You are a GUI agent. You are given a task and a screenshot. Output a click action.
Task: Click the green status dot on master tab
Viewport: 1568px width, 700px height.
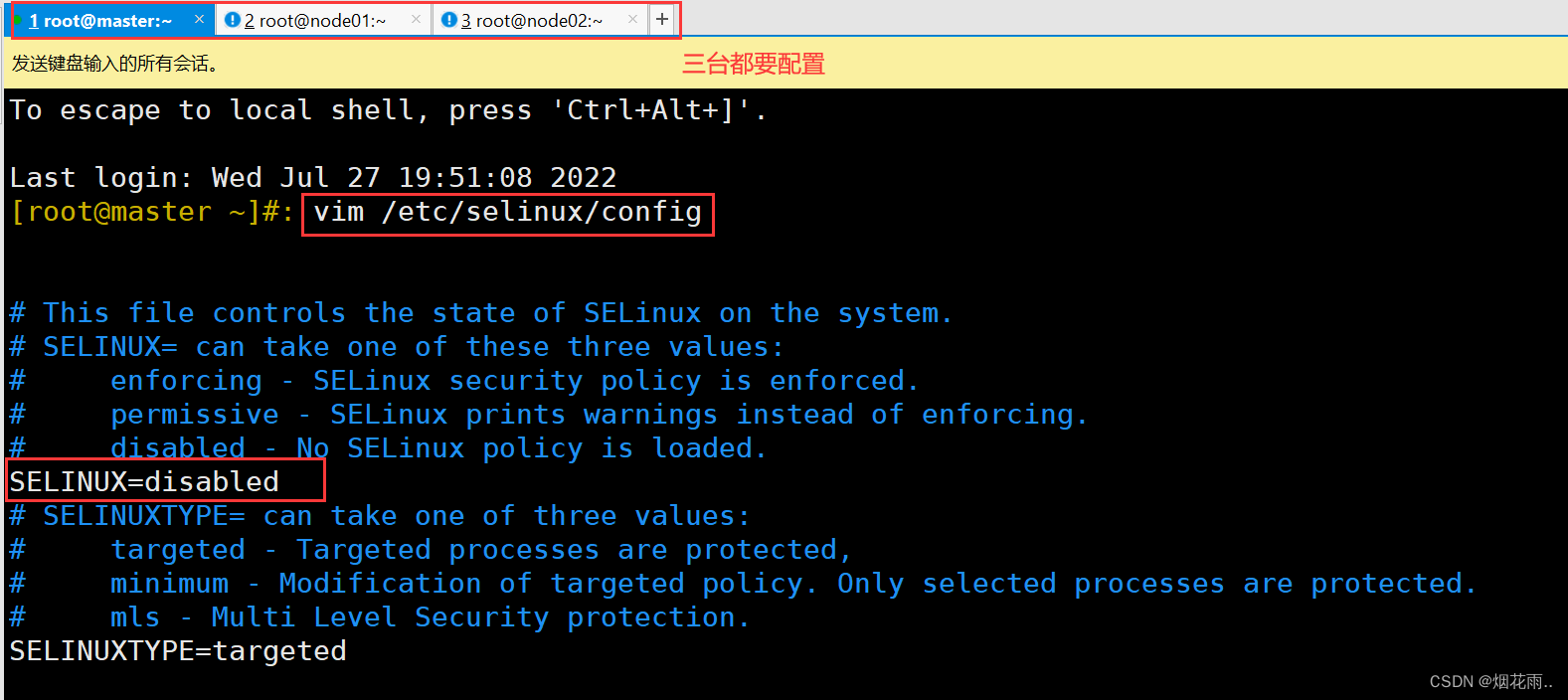18,20
